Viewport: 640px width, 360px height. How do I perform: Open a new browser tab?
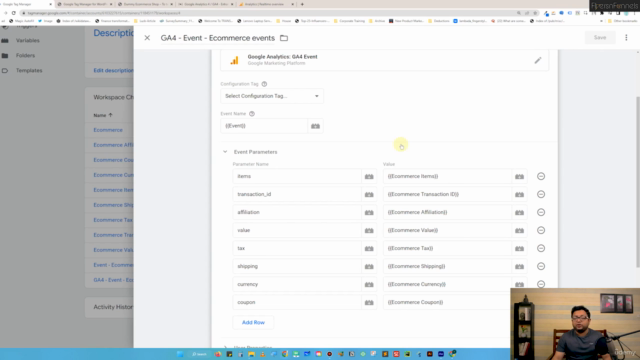pos(302,4)
